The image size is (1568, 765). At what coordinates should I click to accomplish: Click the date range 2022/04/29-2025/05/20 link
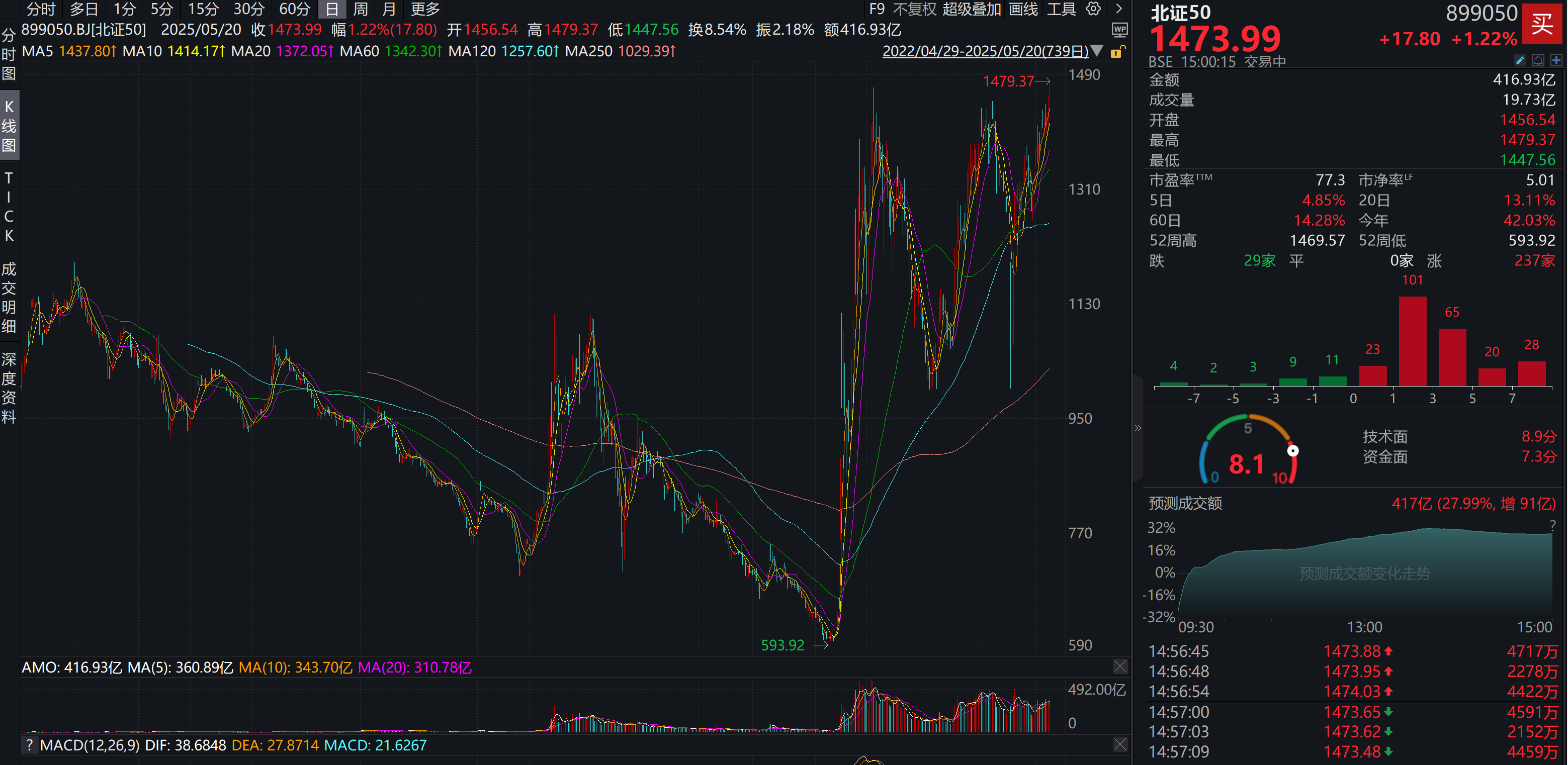pyautogui.click(x=985, y=51)
